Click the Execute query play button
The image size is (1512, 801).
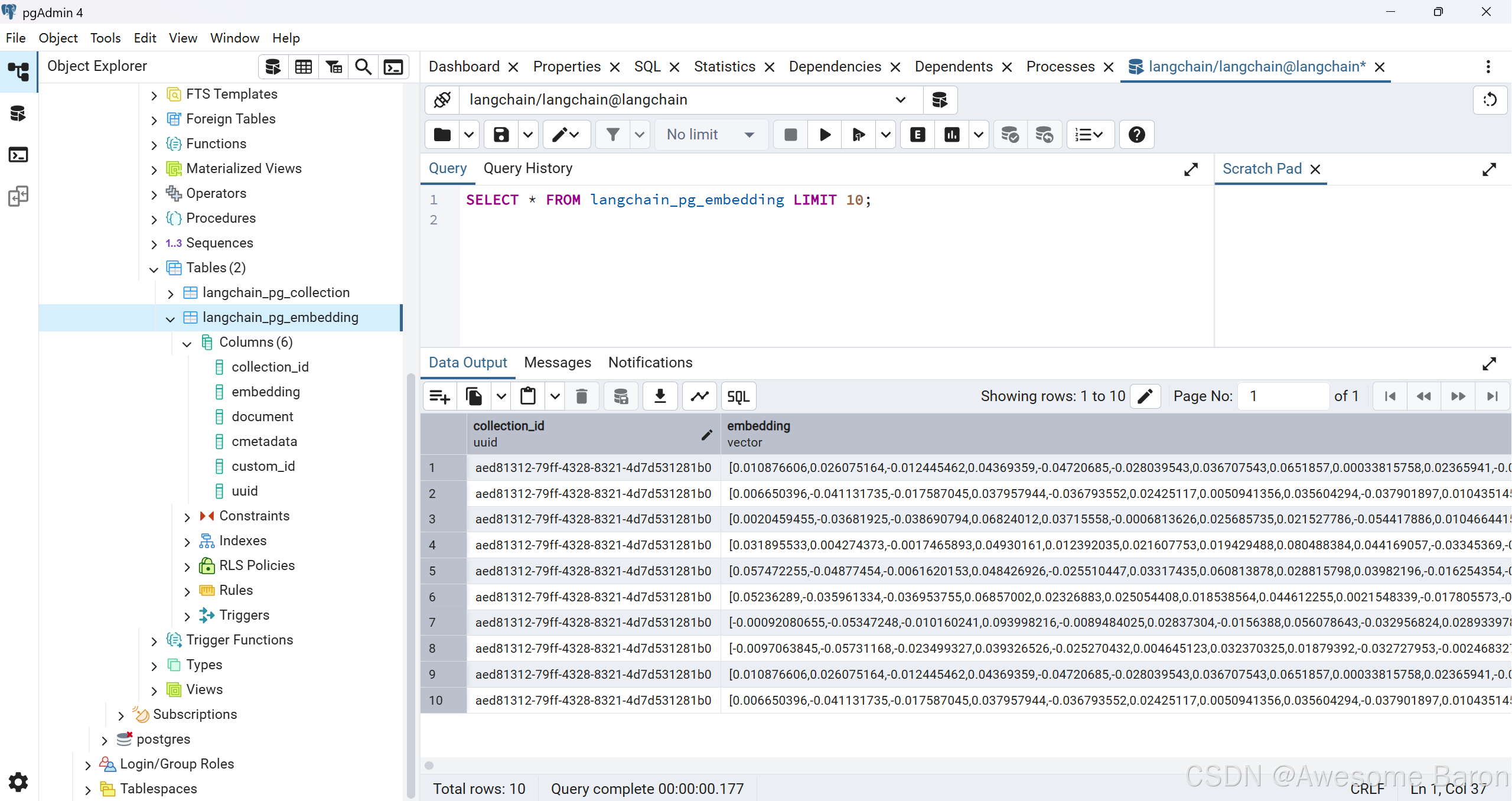click(825, 135)
